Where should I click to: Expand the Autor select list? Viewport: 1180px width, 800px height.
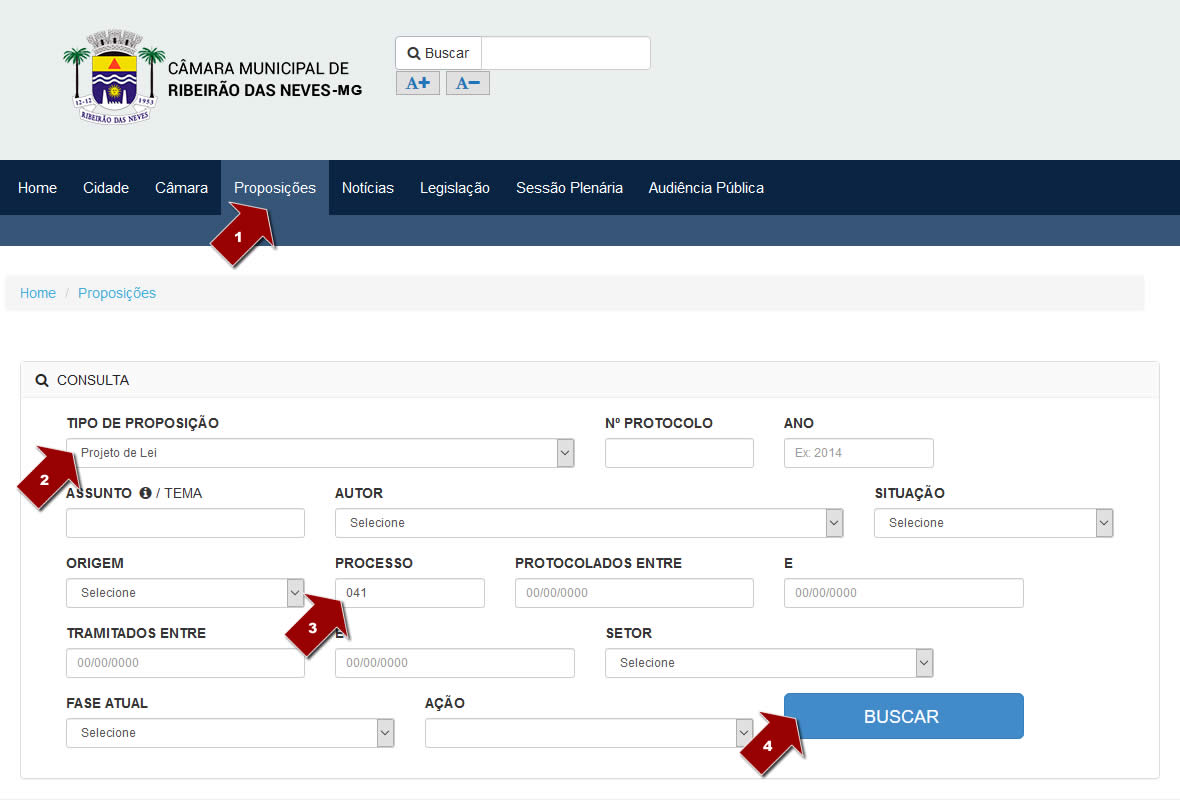coord(588,523)
